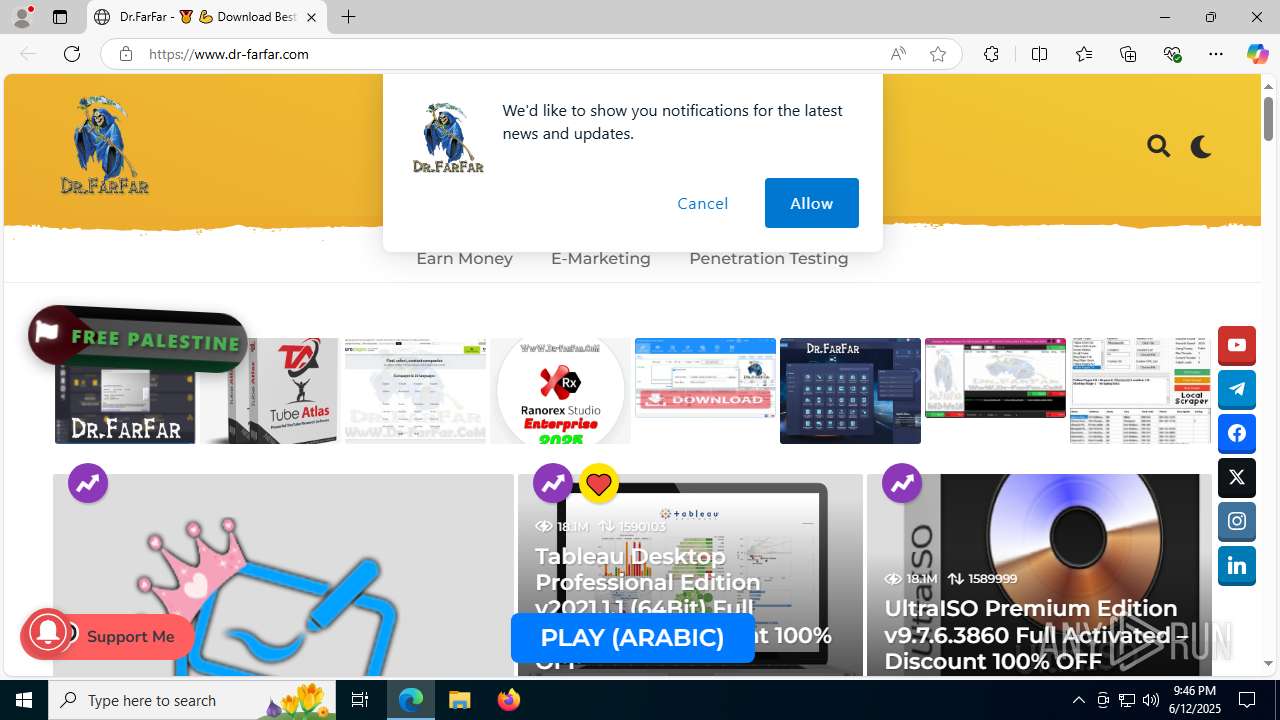Refresh the page in the browser

pyautogui.click(x=72, y=54)
